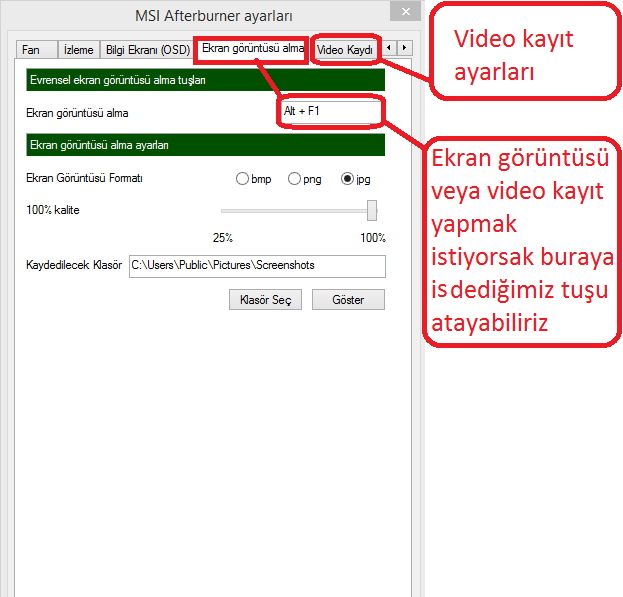Click the Alt + F1 hotkey field

click(x=330, y=111)
